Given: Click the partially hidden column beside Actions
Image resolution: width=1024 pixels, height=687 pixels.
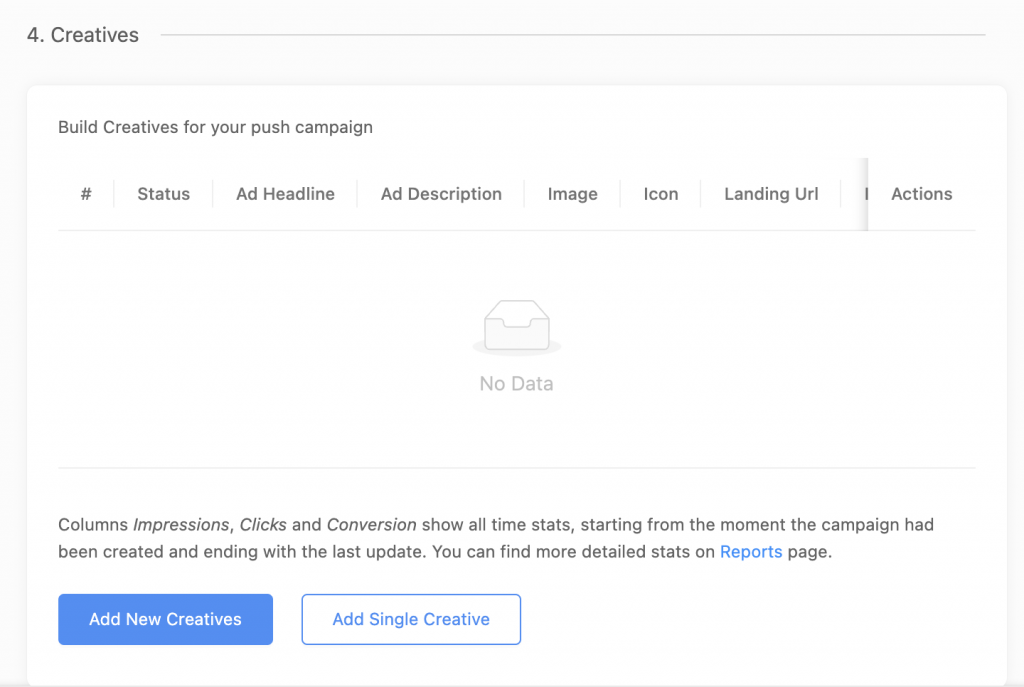Looking at the screenshot, I should point(862,194).
